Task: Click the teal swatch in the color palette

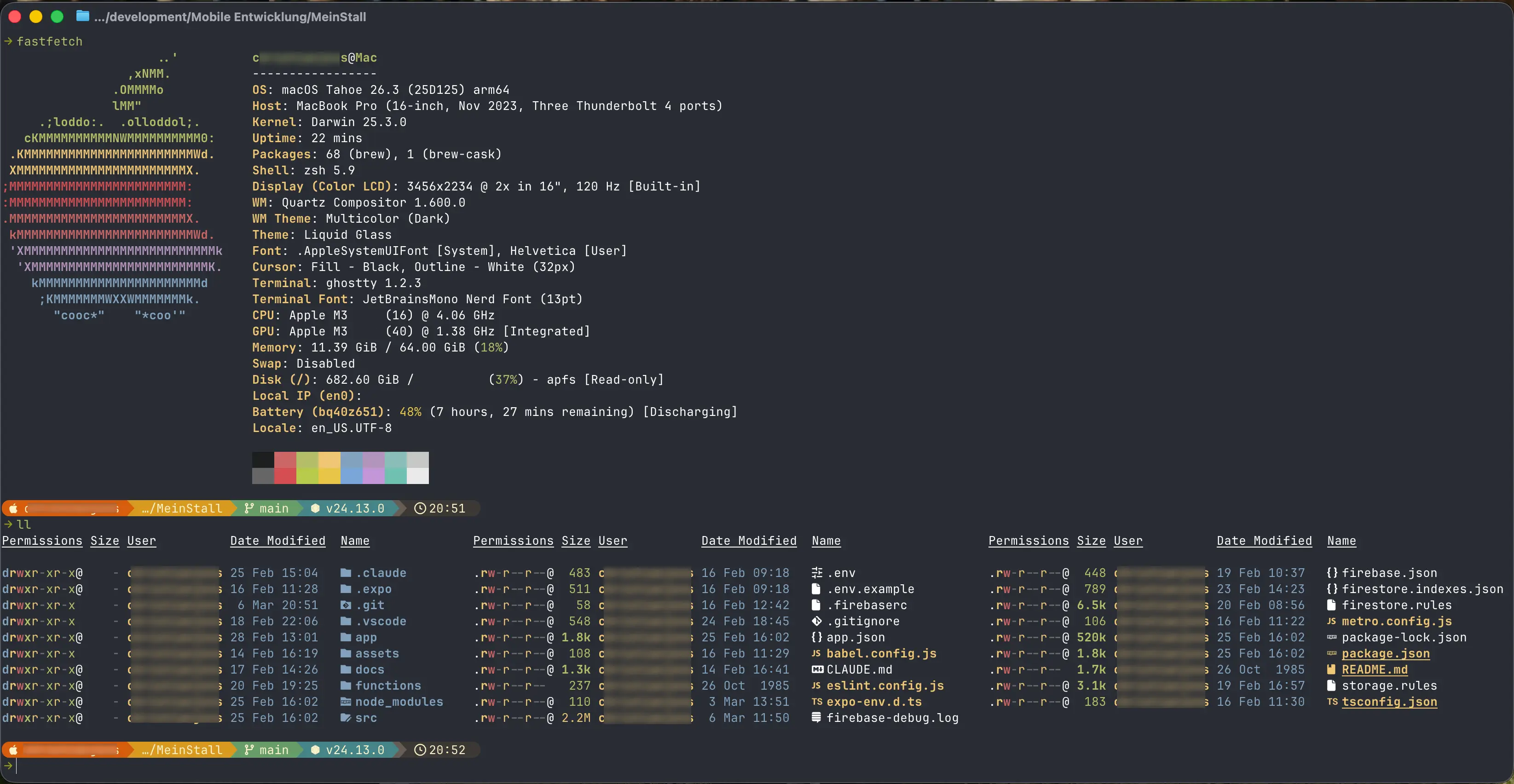Action: click(396, 468)
